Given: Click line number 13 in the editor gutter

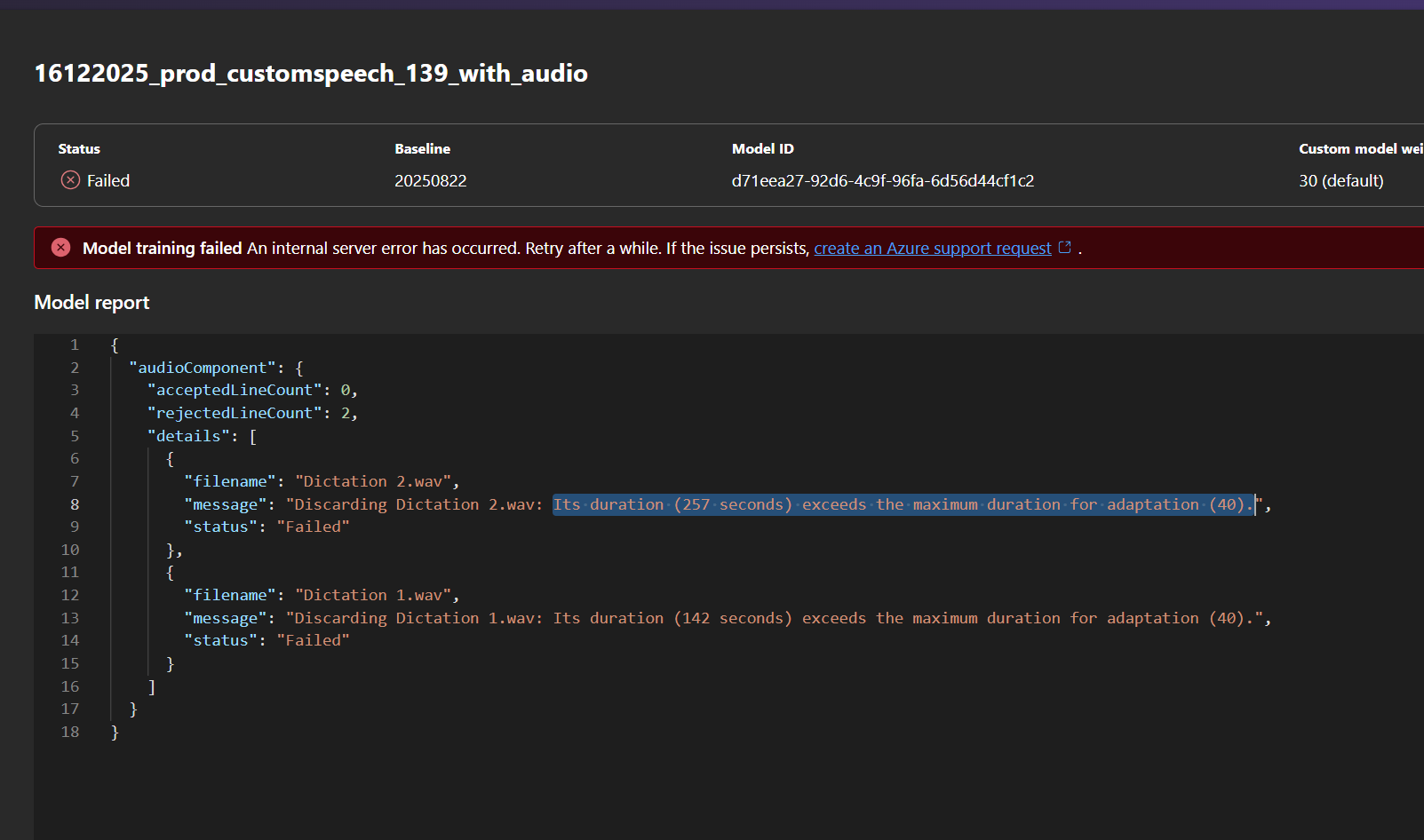Looking at the screenshot, I should 70,618.
